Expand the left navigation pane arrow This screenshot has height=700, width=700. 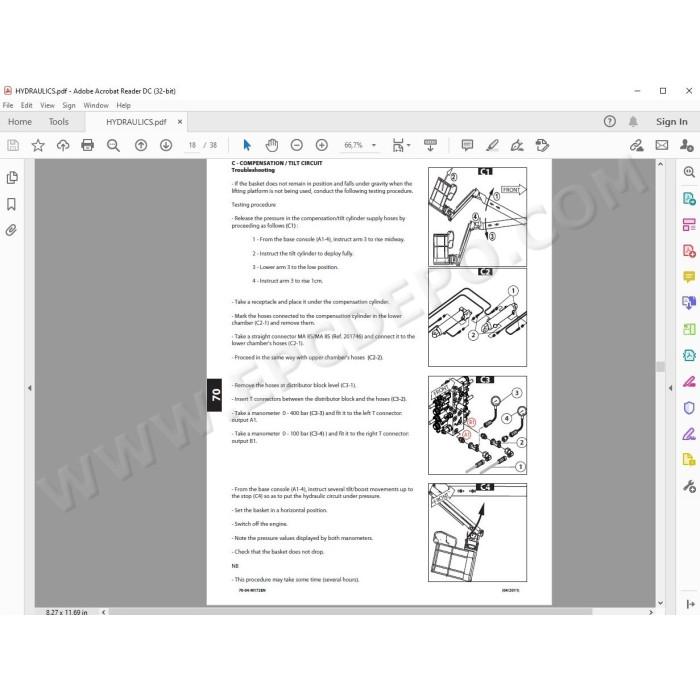click(29, 388)
